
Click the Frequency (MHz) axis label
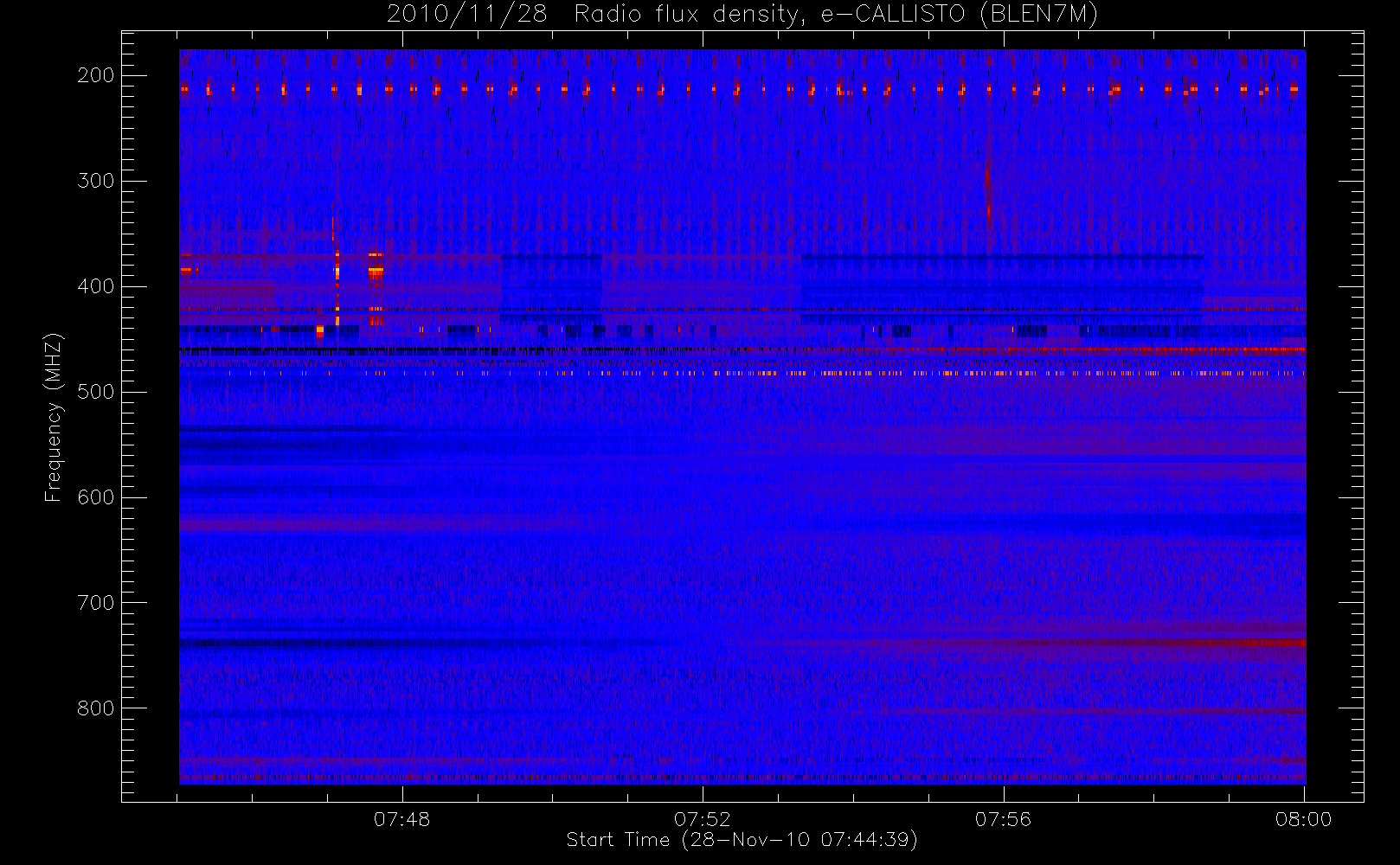pyautogui.click(x=54, y=417)
